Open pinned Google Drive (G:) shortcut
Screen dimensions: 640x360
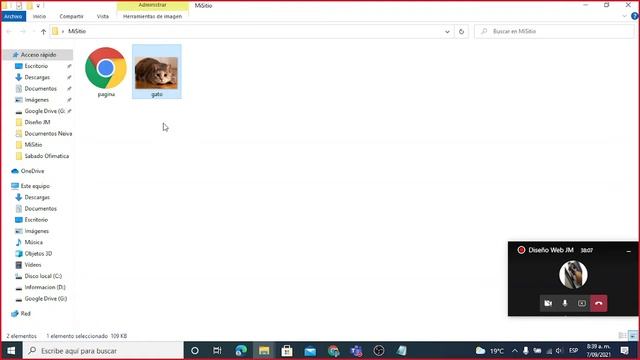pyautogui.click(x=44, y=111)
